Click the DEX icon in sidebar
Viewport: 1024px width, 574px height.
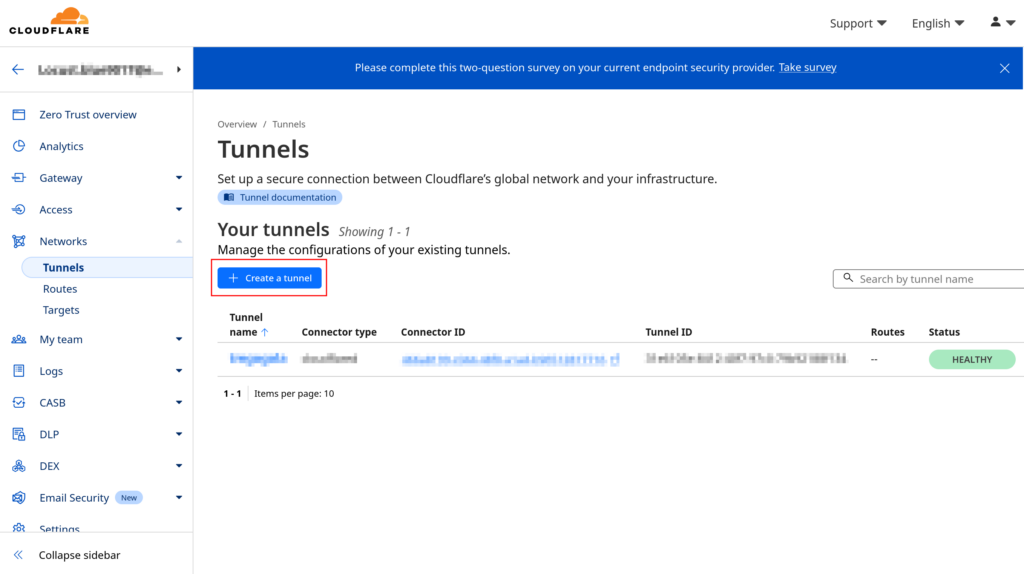click(x=19, y=466)
